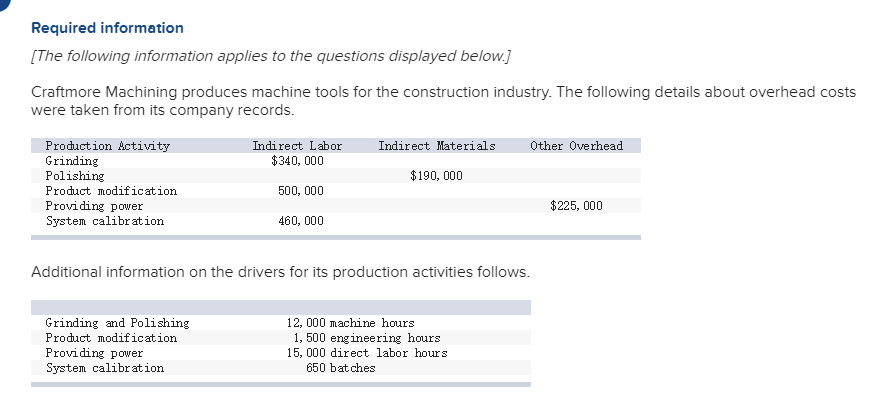
Task: Click the Polishing row label
Action: (75, 176)
